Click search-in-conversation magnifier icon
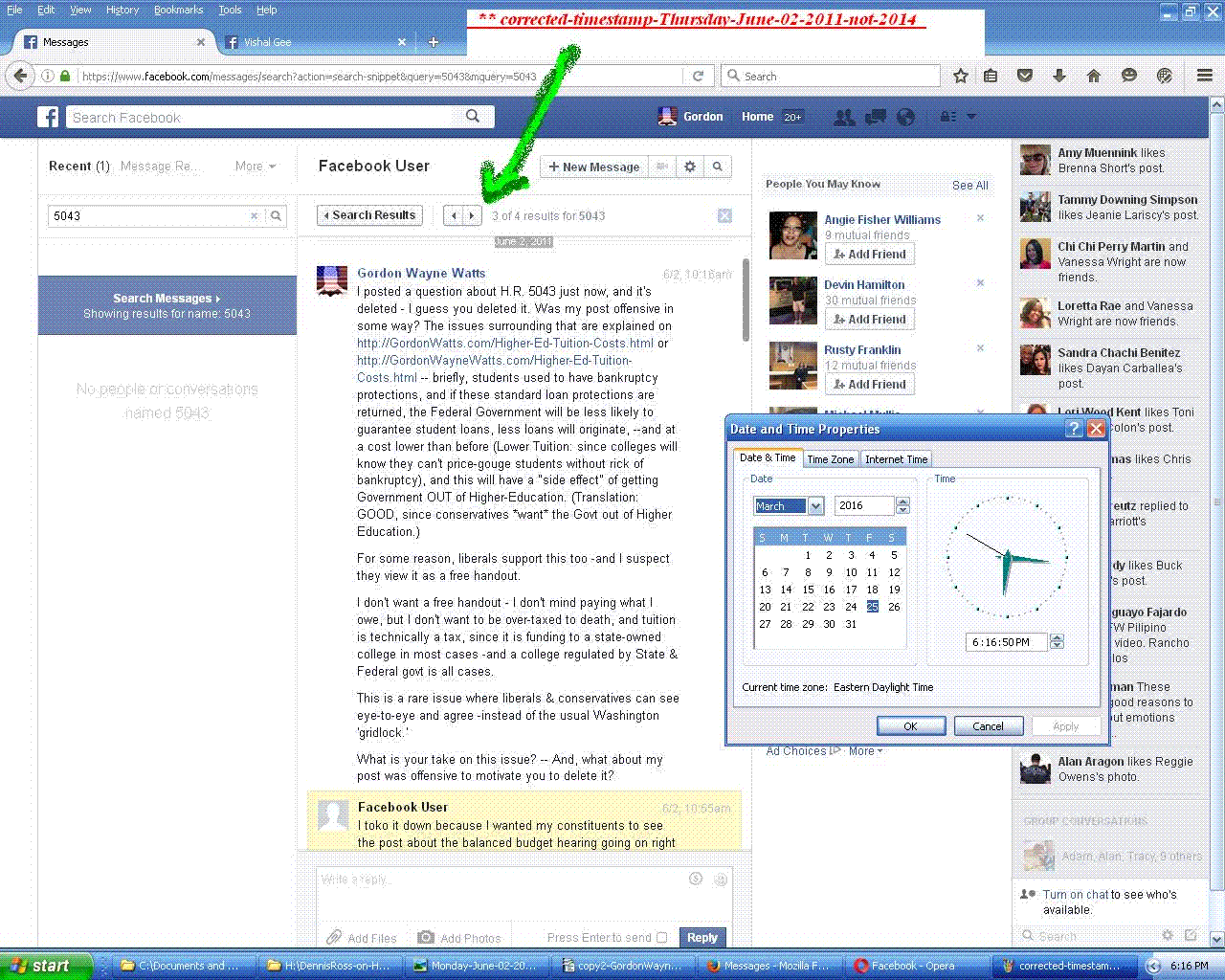Viewport: 1225px width, 980px height. coord(718,167)
